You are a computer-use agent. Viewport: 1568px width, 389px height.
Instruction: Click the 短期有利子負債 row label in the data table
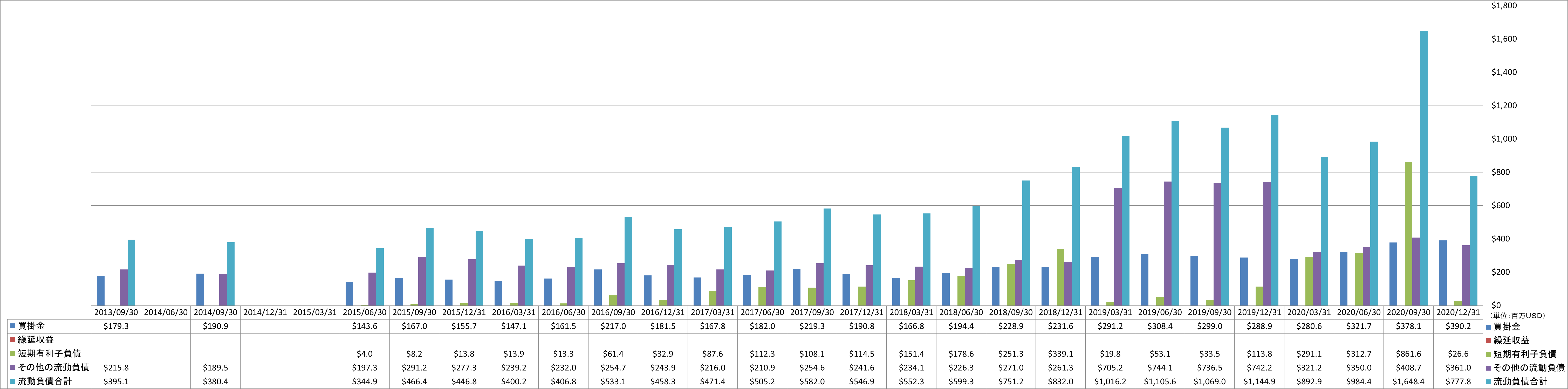[49, 353]
